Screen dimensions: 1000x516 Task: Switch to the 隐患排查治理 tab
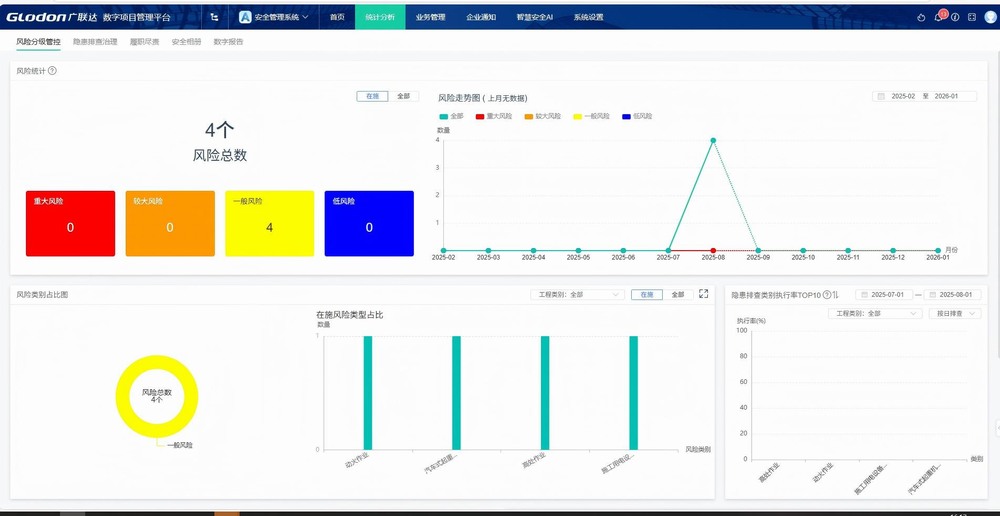pos(95,42)
